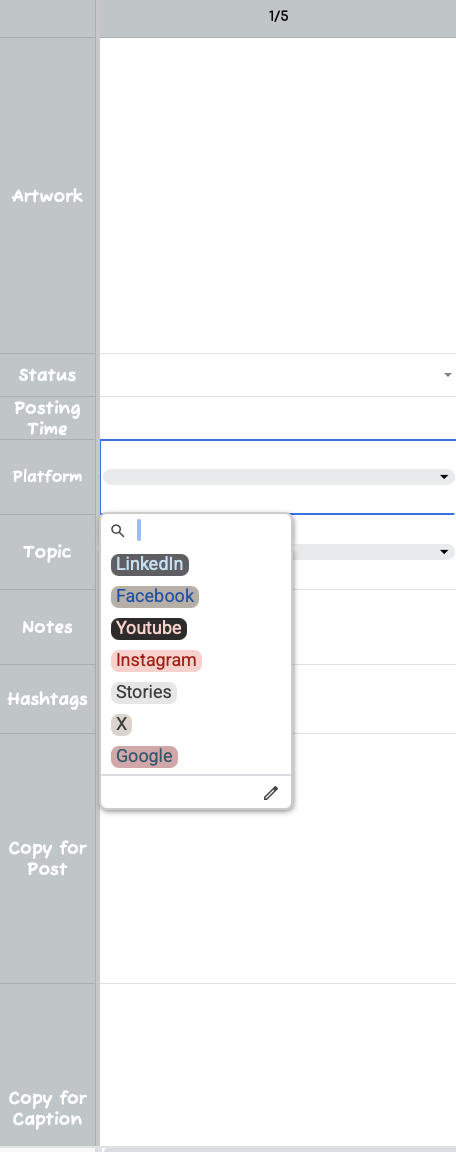Viewport: 456px width, 1152px height.
Task: Click the empty Artwork content cell
Action: (278, 195)
